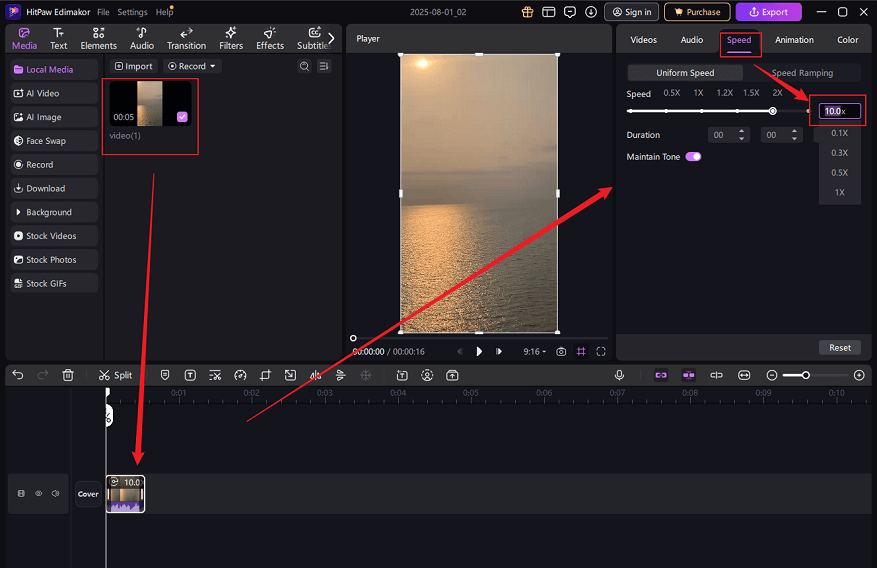877x568 pixels.
Task: Switch to the Audio library tab
Action: tap(142, 39)
